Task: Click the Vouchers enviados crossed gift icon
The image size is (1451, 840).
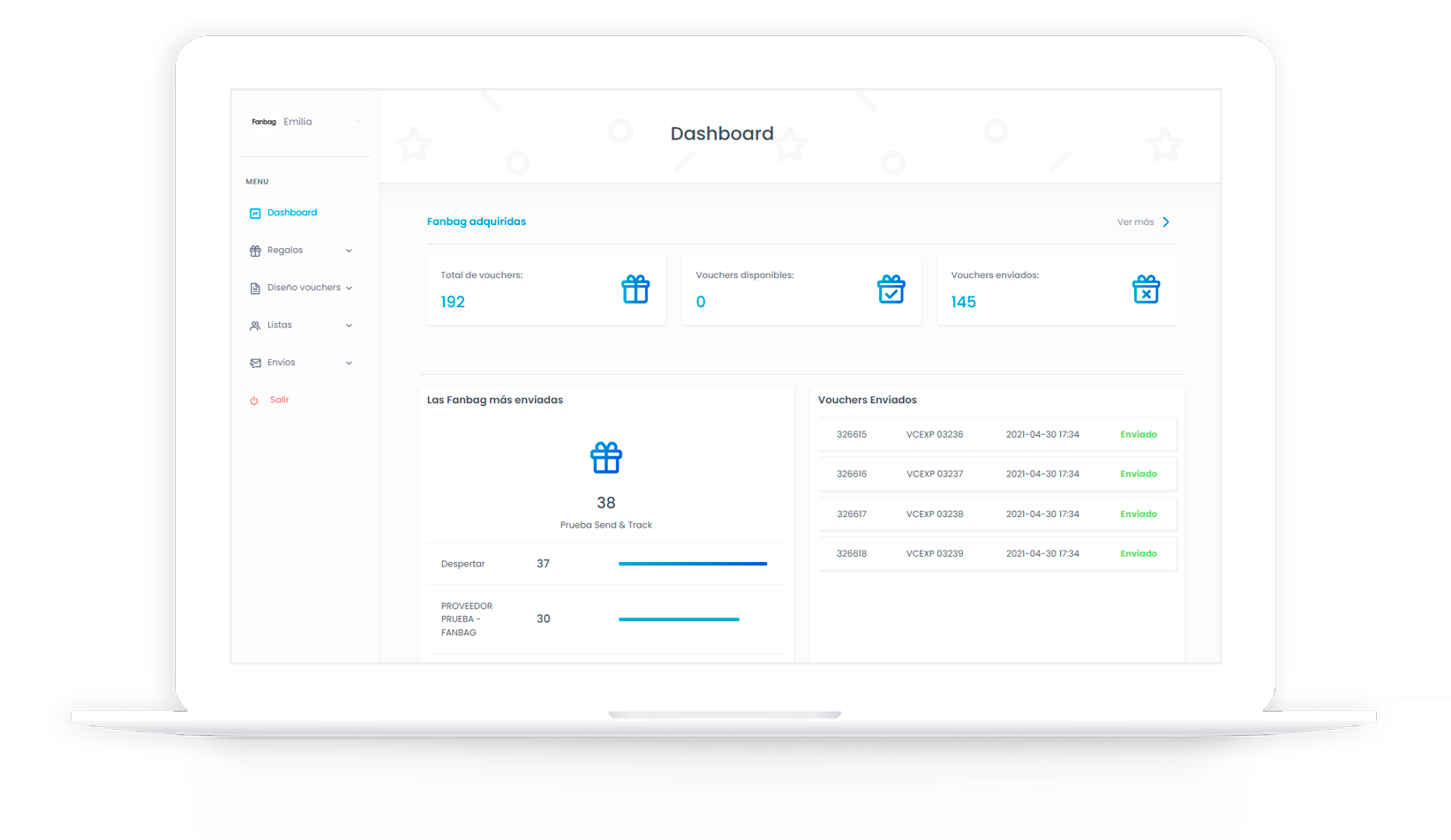Action: click(1146, 289)
